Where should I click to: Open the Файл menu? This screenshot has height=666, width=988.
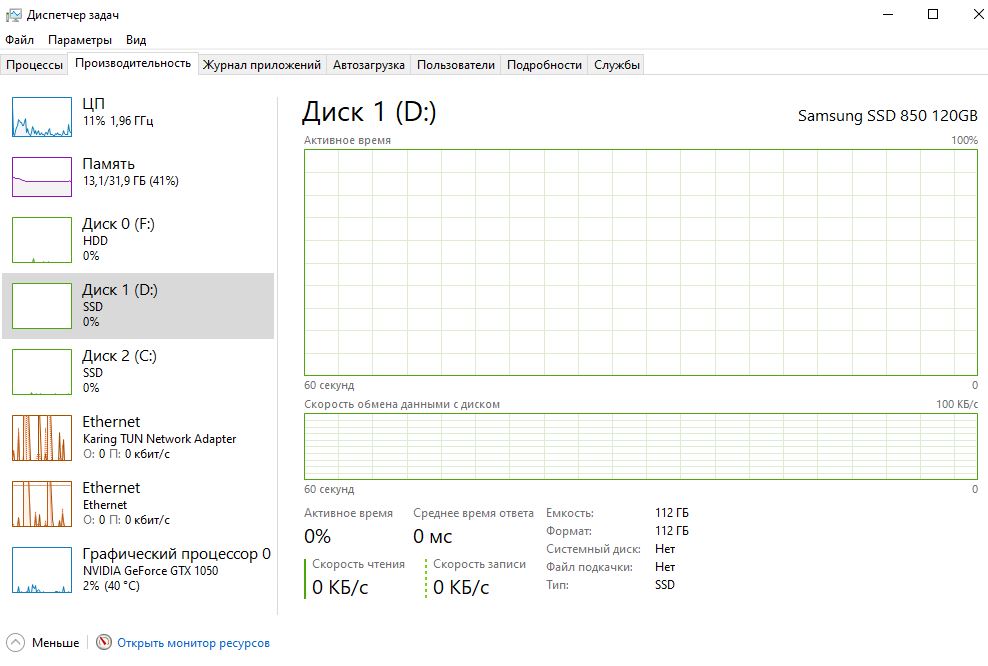[19, 40]
